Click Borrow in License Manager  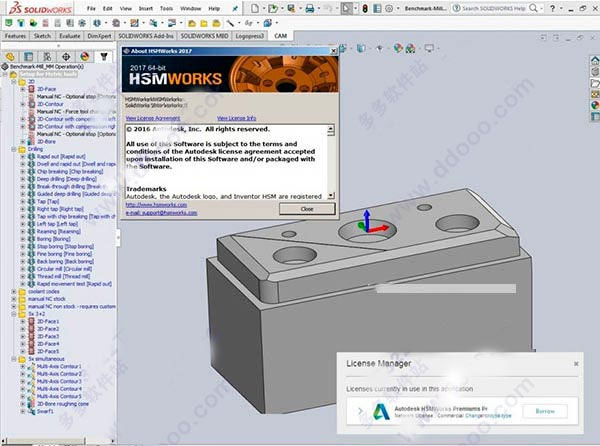[545, 411]
